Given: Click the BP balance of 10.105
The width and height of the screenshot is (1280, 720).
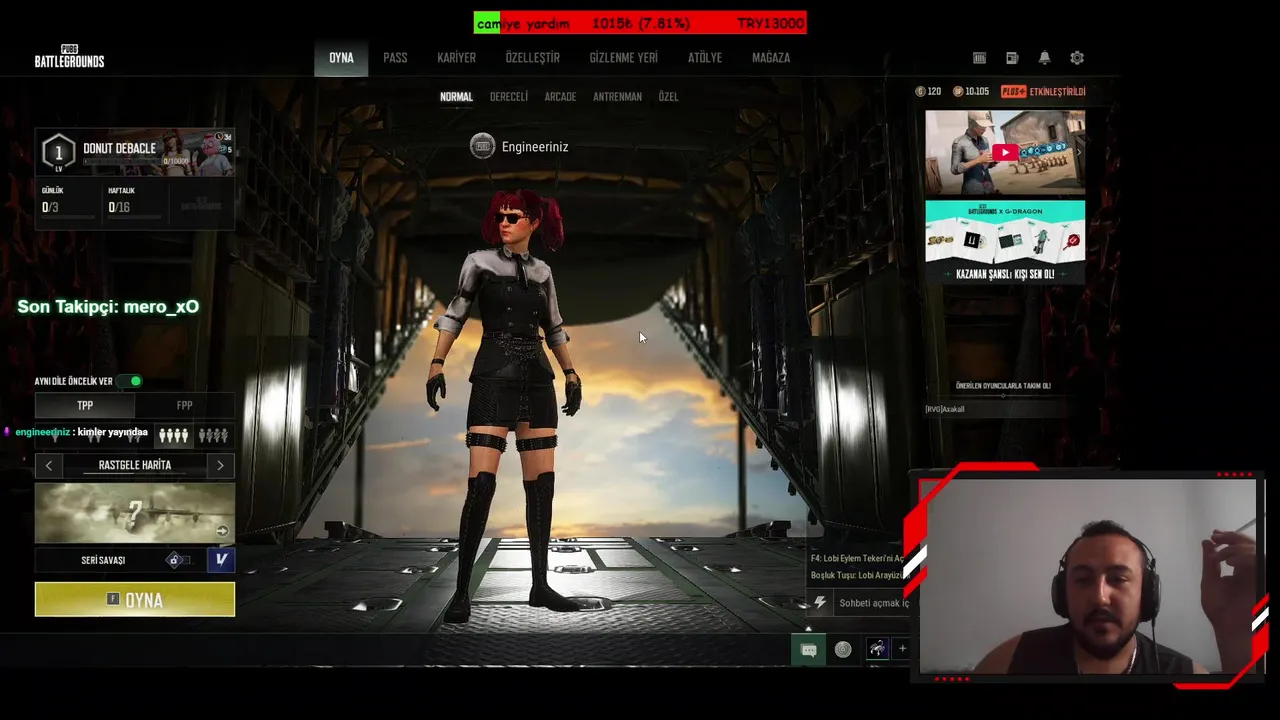Looking at the screenshot, I should click(x=970, y=91).
